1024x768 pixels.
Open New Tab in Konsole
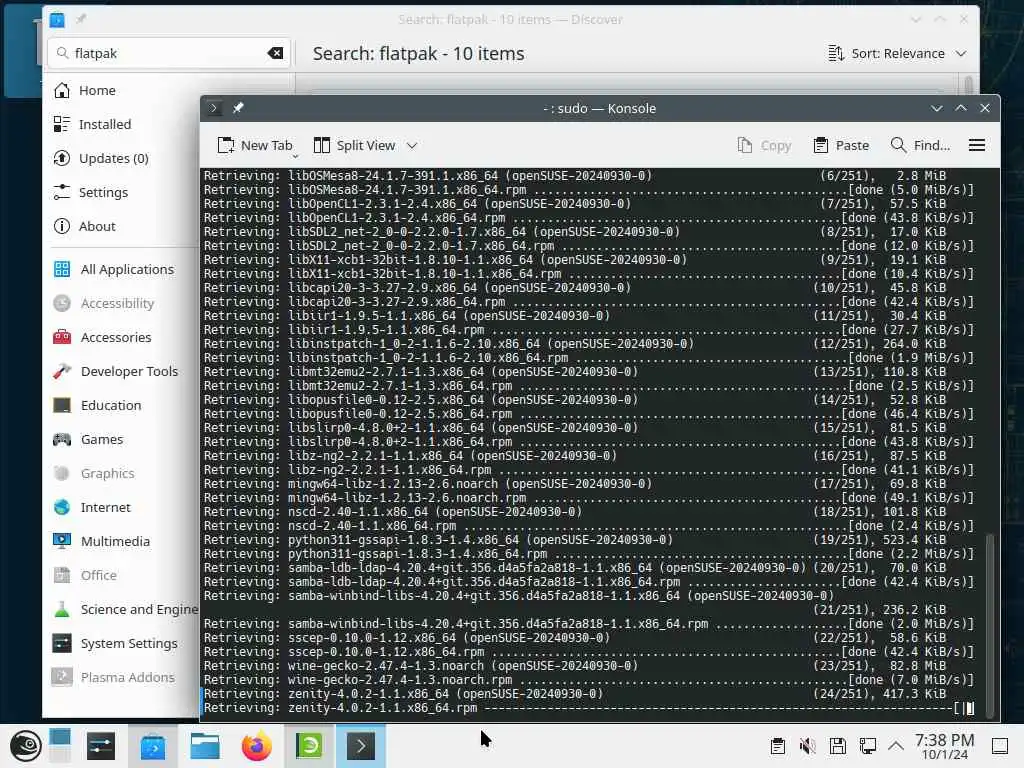tap(255, 145)
